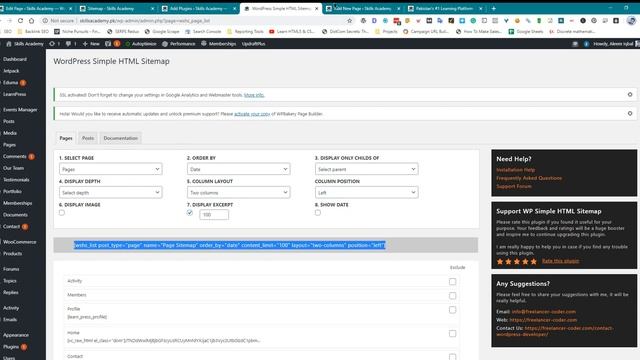Open UpdraftPlus in the admin bar

point(253,44)
